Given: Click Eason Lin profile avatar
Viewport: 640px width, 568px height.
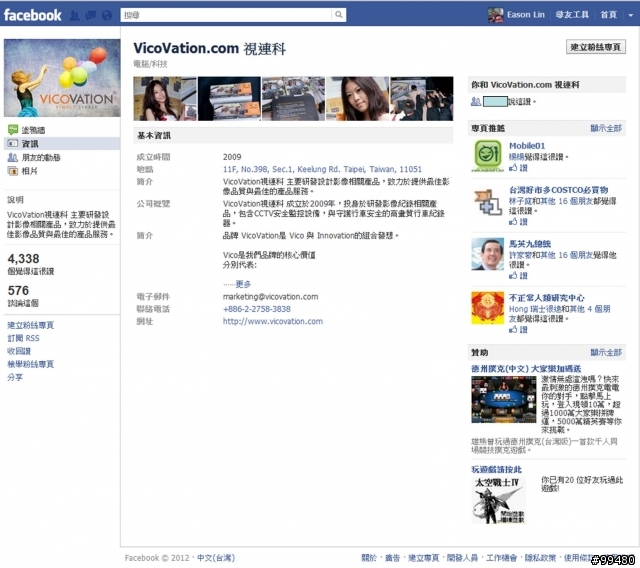Looking at the screenshot, I should [x=496, y=15].
